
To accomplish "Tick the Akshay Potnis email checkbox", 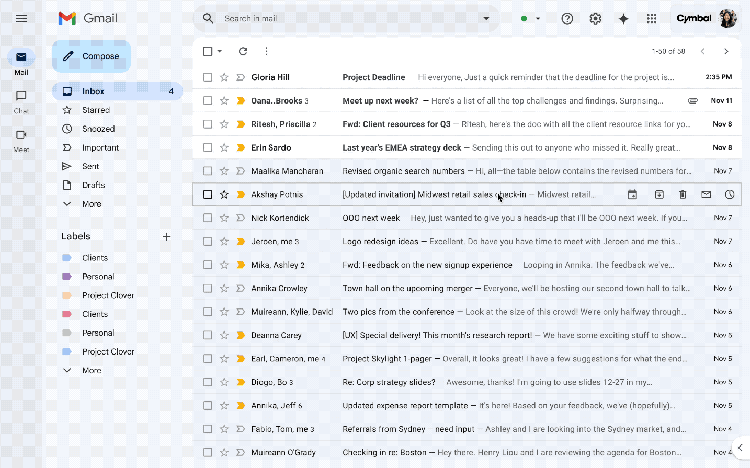I will click(x=207, y=194).
